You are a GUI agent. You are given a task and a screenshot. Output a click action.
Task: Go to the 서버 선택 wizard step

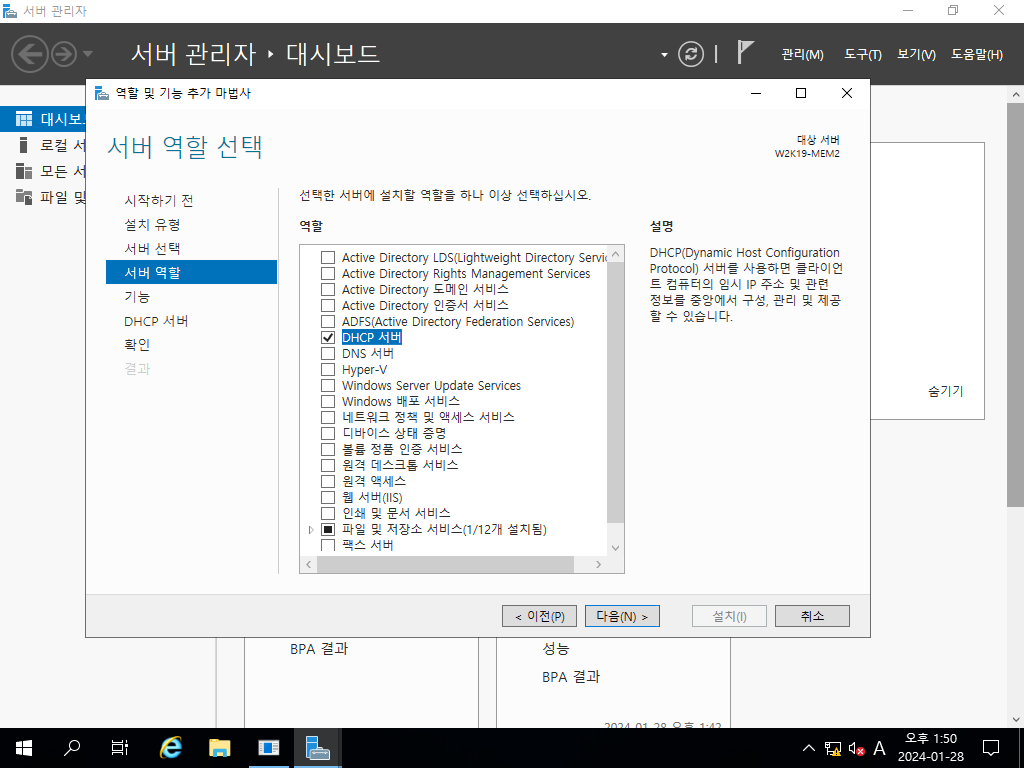(x=152, y=249)
